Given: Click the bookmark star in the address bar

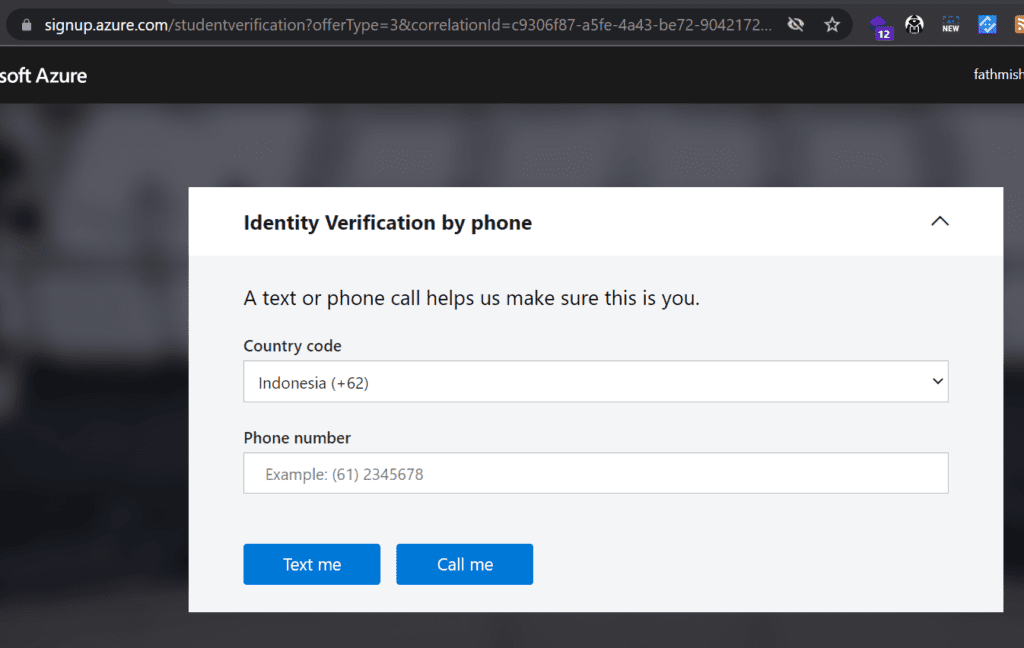Looking at the screenshot, I should tap(833, 24).
